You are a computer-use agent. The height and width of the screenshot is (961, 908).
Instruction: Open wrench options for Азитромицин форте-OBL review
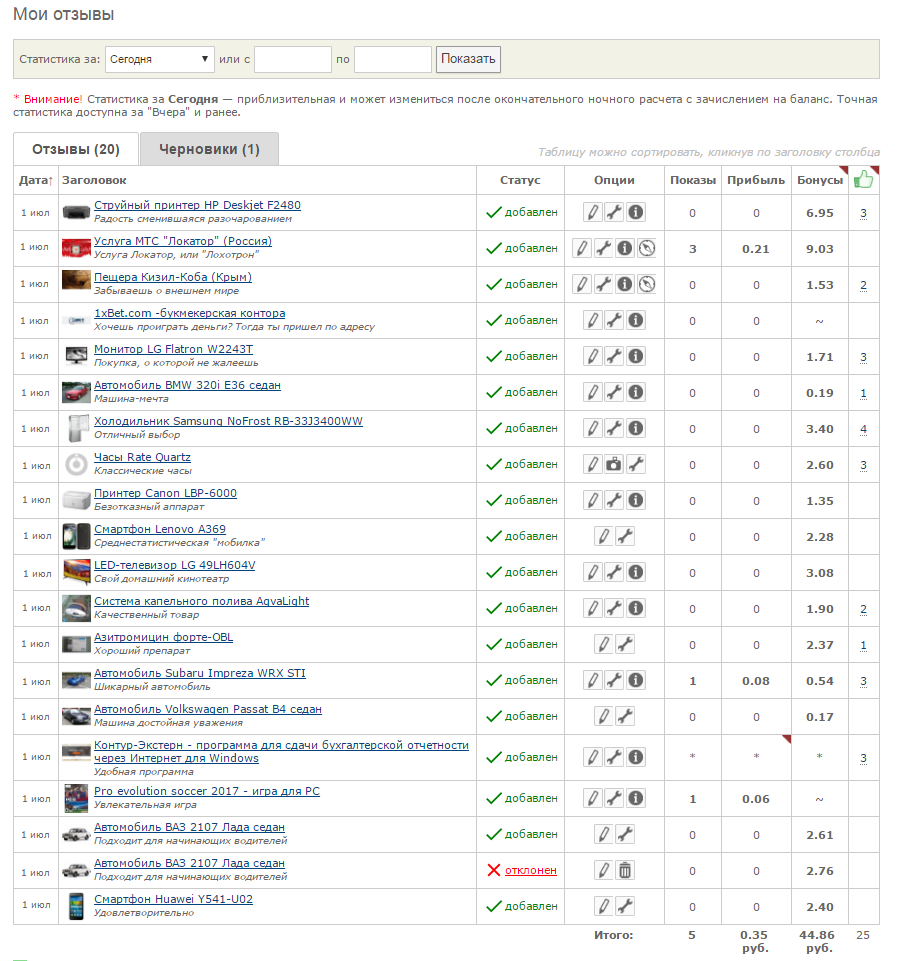point(625,644)
